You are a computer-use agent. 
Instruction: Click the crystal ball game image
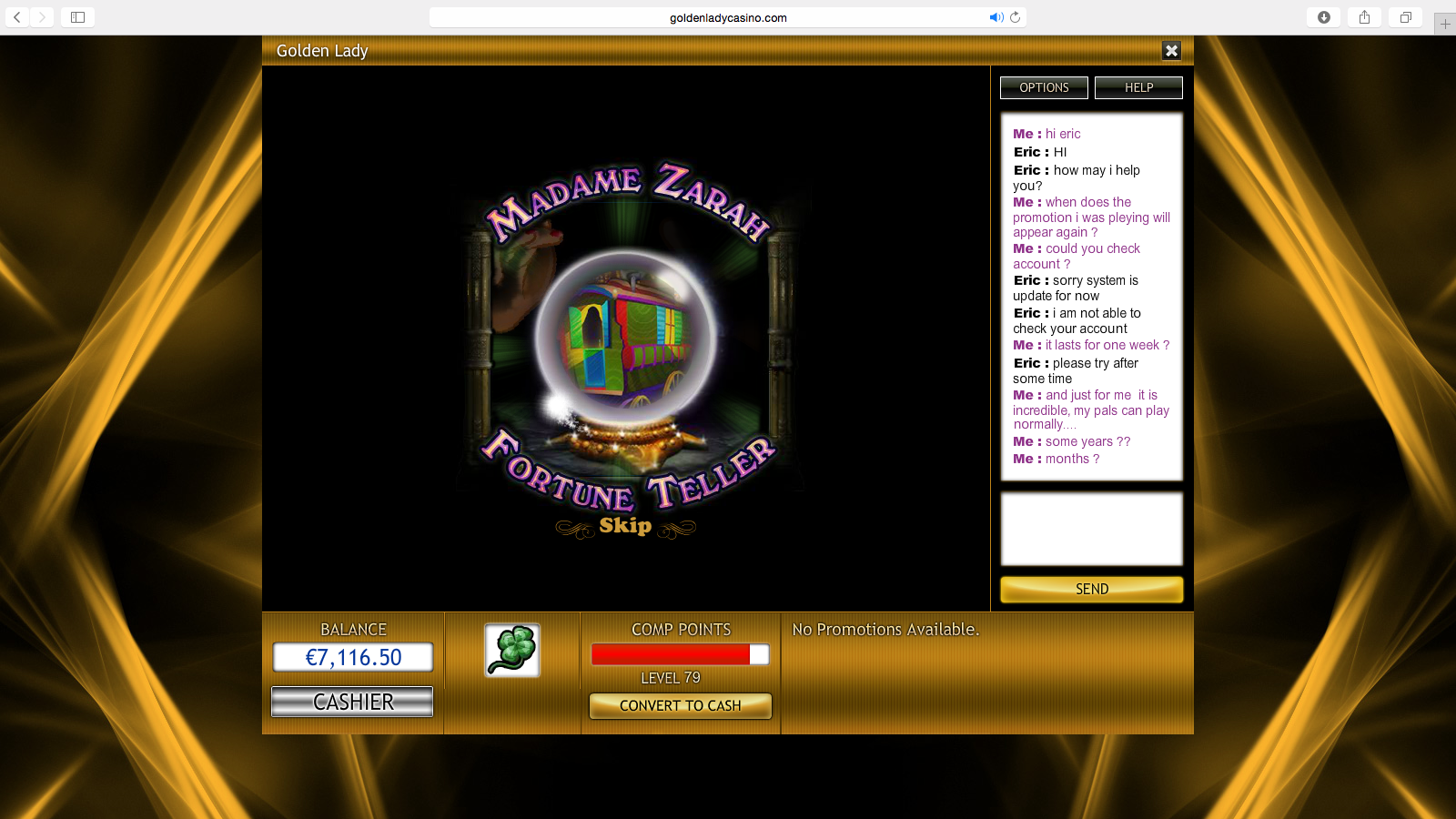[626, 339]
